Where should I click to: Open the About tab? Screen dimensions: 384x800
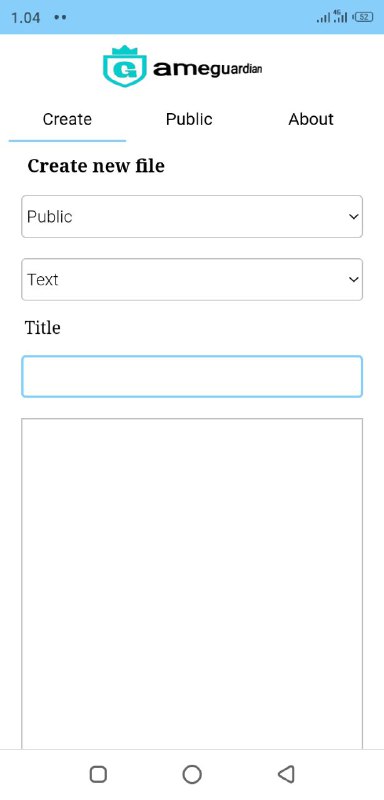point(311,119)
